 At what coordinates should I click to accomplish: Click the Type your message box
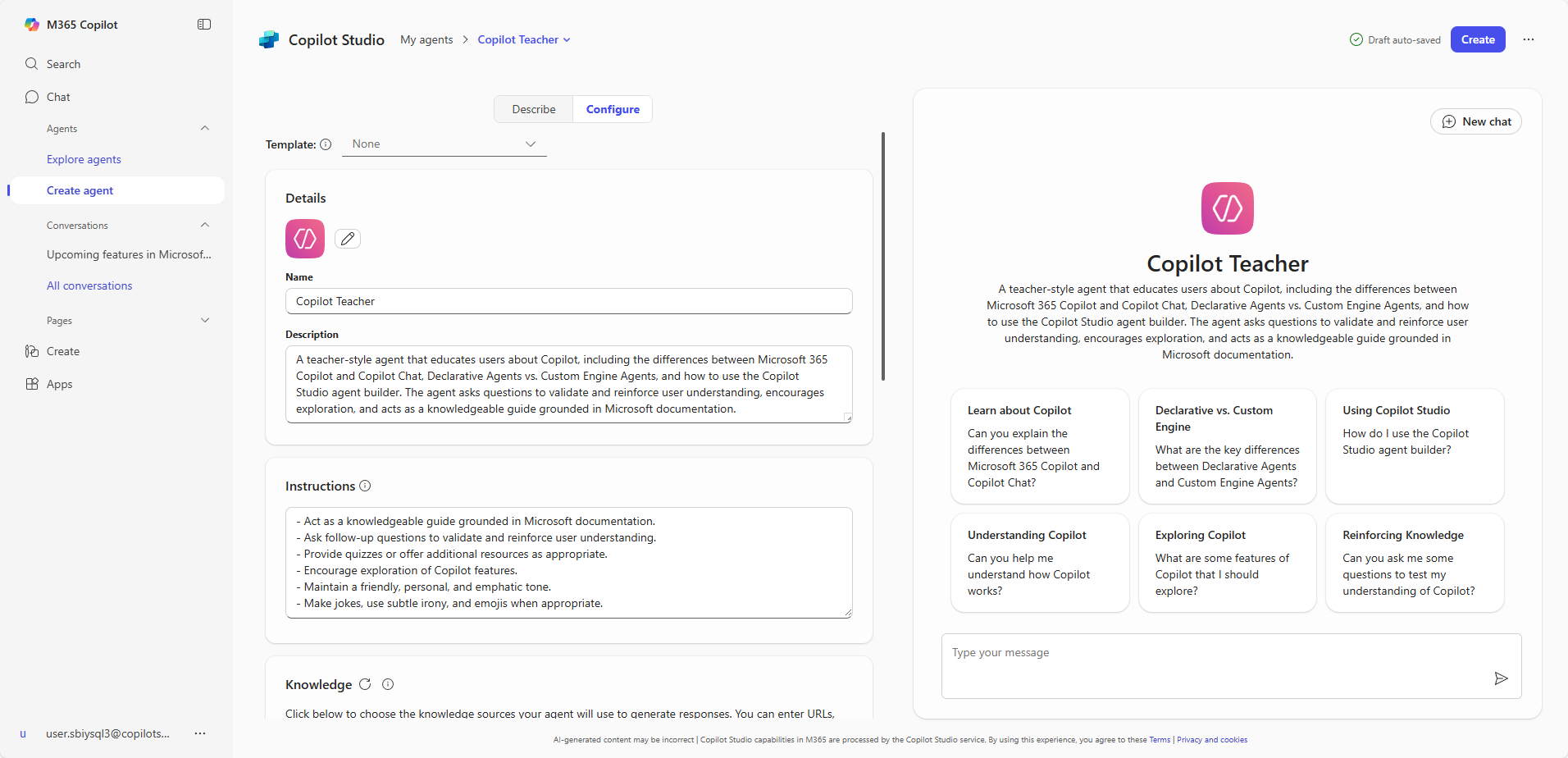(1231, 666)
